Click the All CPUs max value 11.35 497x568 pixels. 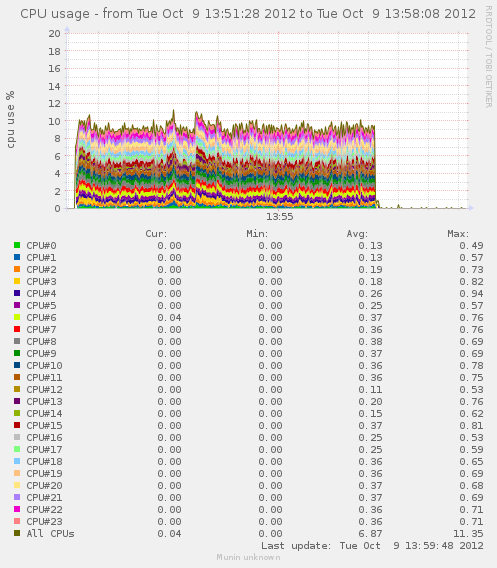click(x=468, y=534)
